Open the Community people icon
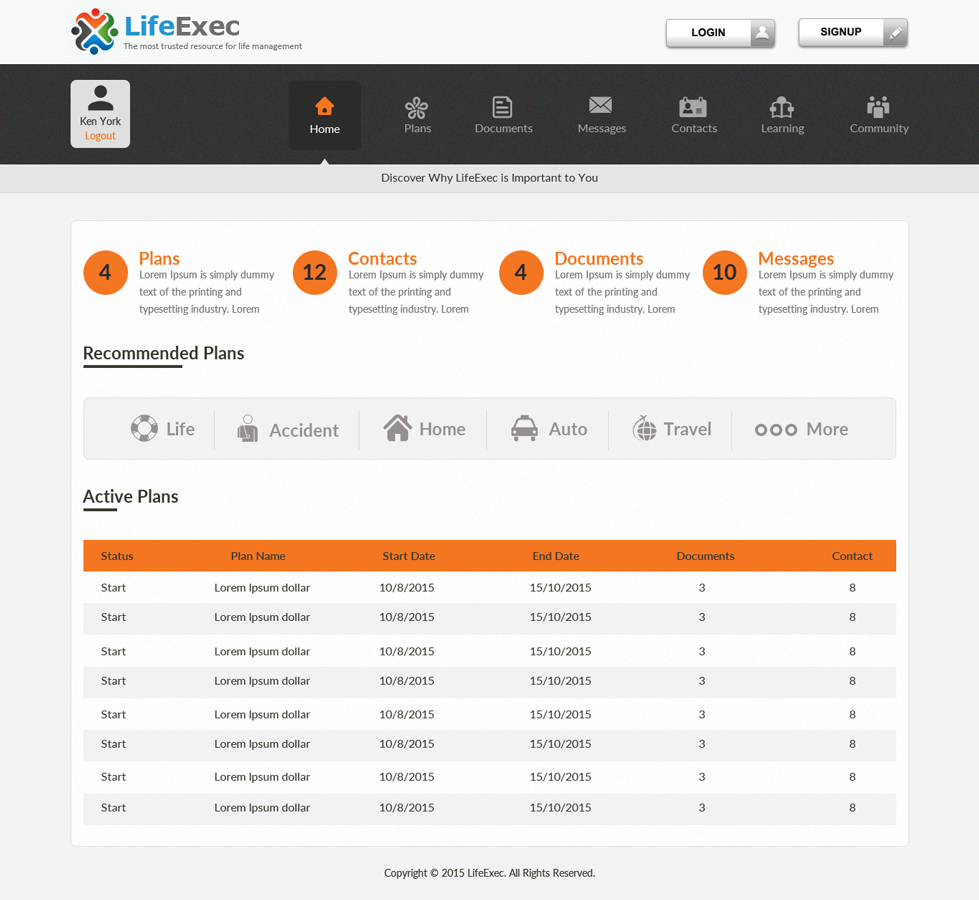Viewport: 979px width, 900px height. click(x=878, y=108)
